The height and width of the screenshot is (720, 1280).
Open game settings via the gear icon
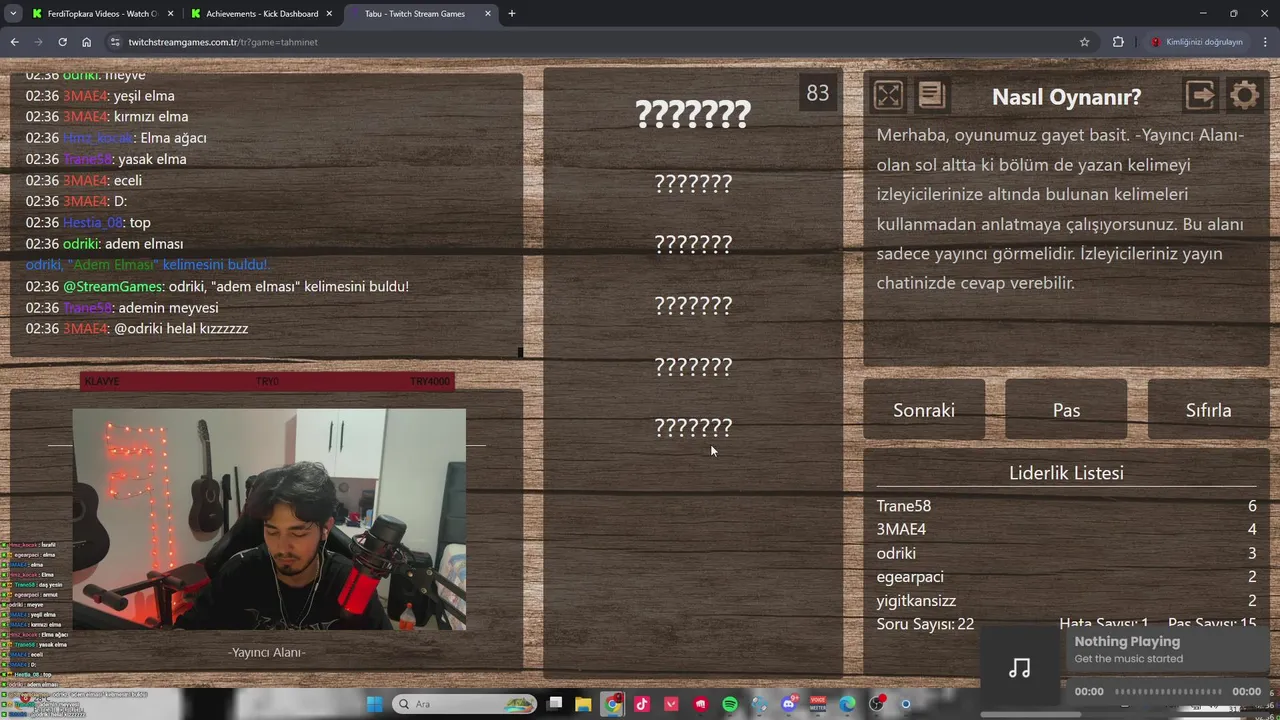click(x=1245, y=95)
